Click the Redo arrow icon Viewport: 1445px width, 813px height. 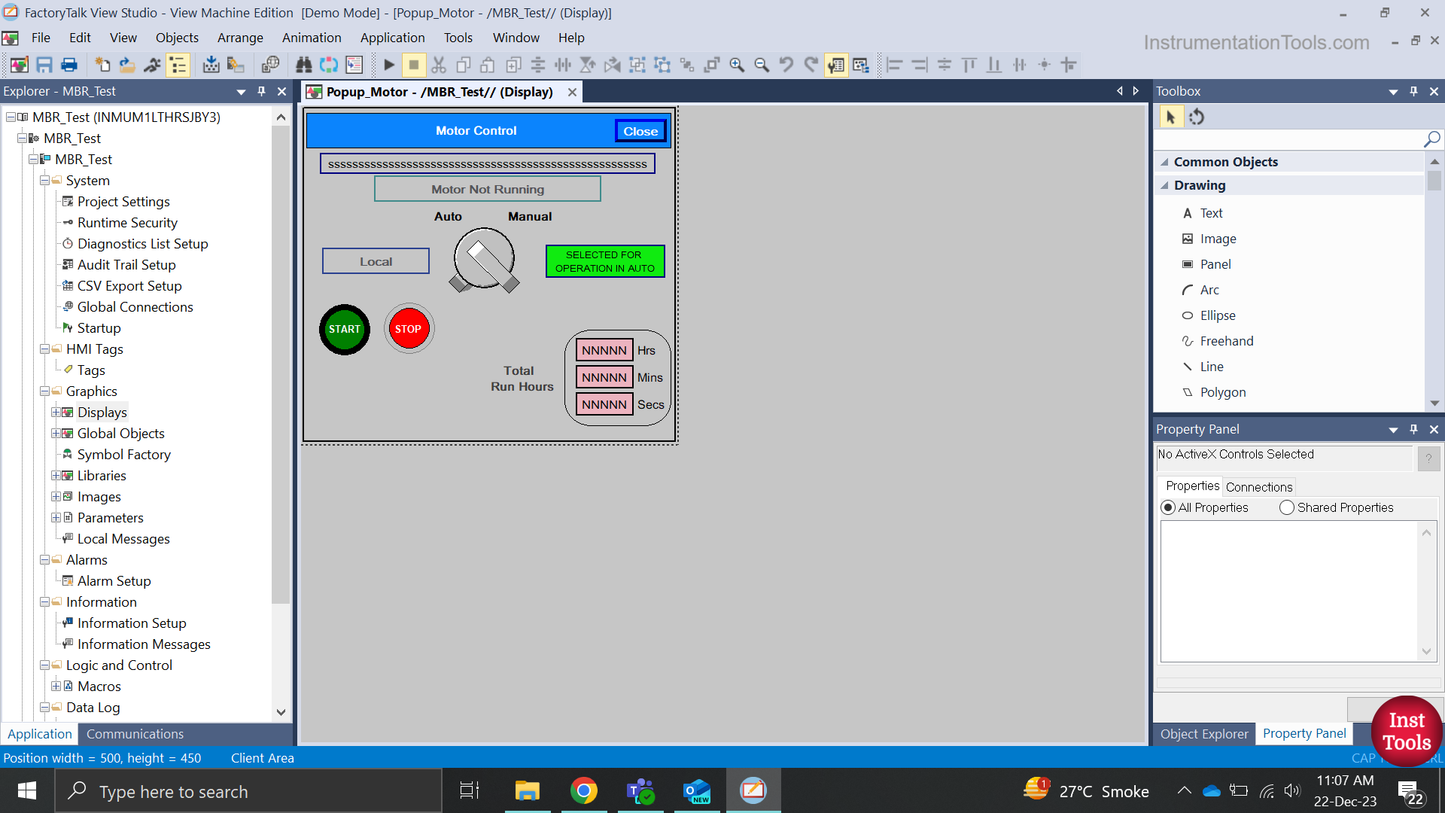coord(811,65)
